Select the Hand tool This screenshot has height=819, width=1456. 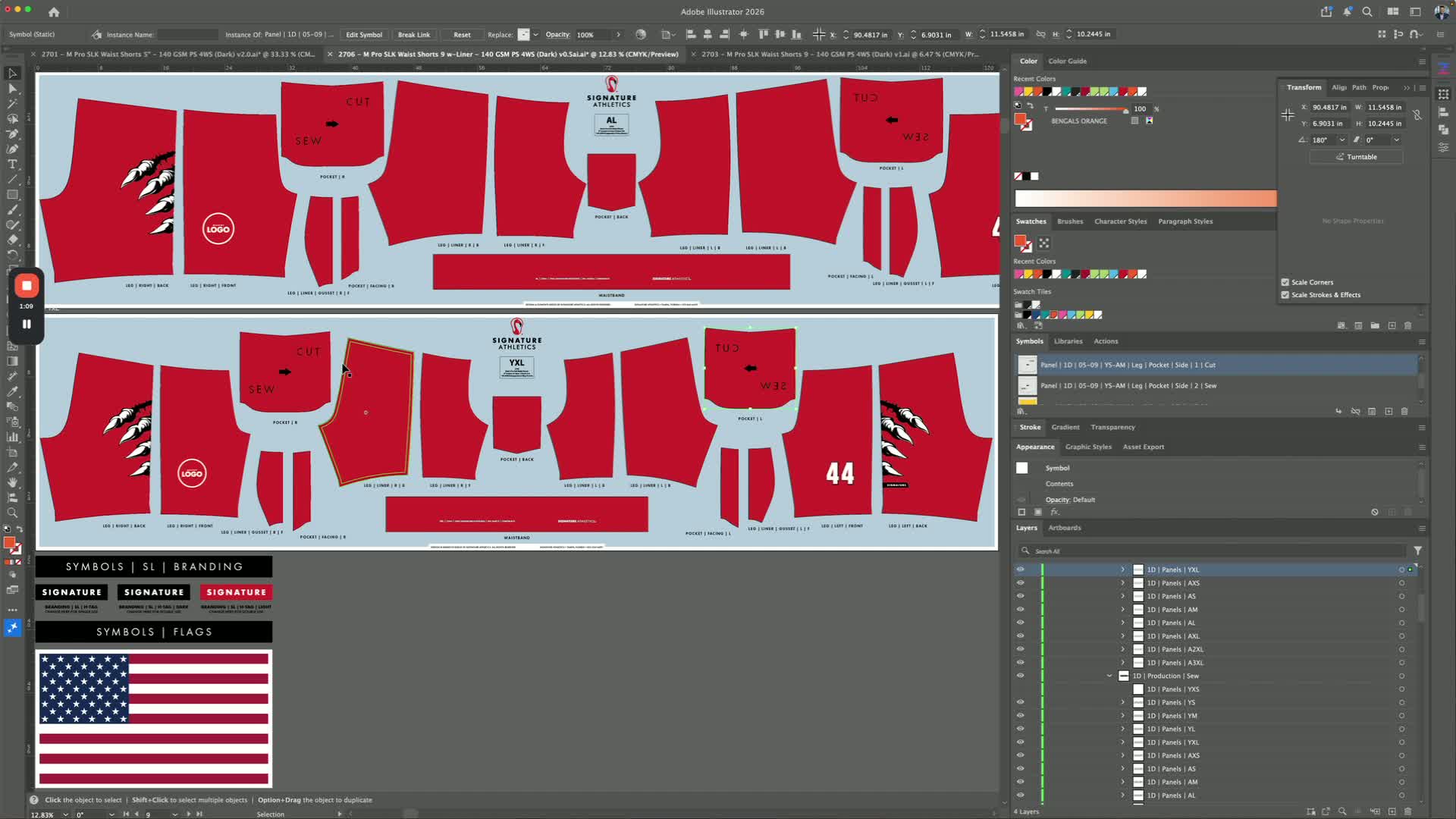[12, 482]
